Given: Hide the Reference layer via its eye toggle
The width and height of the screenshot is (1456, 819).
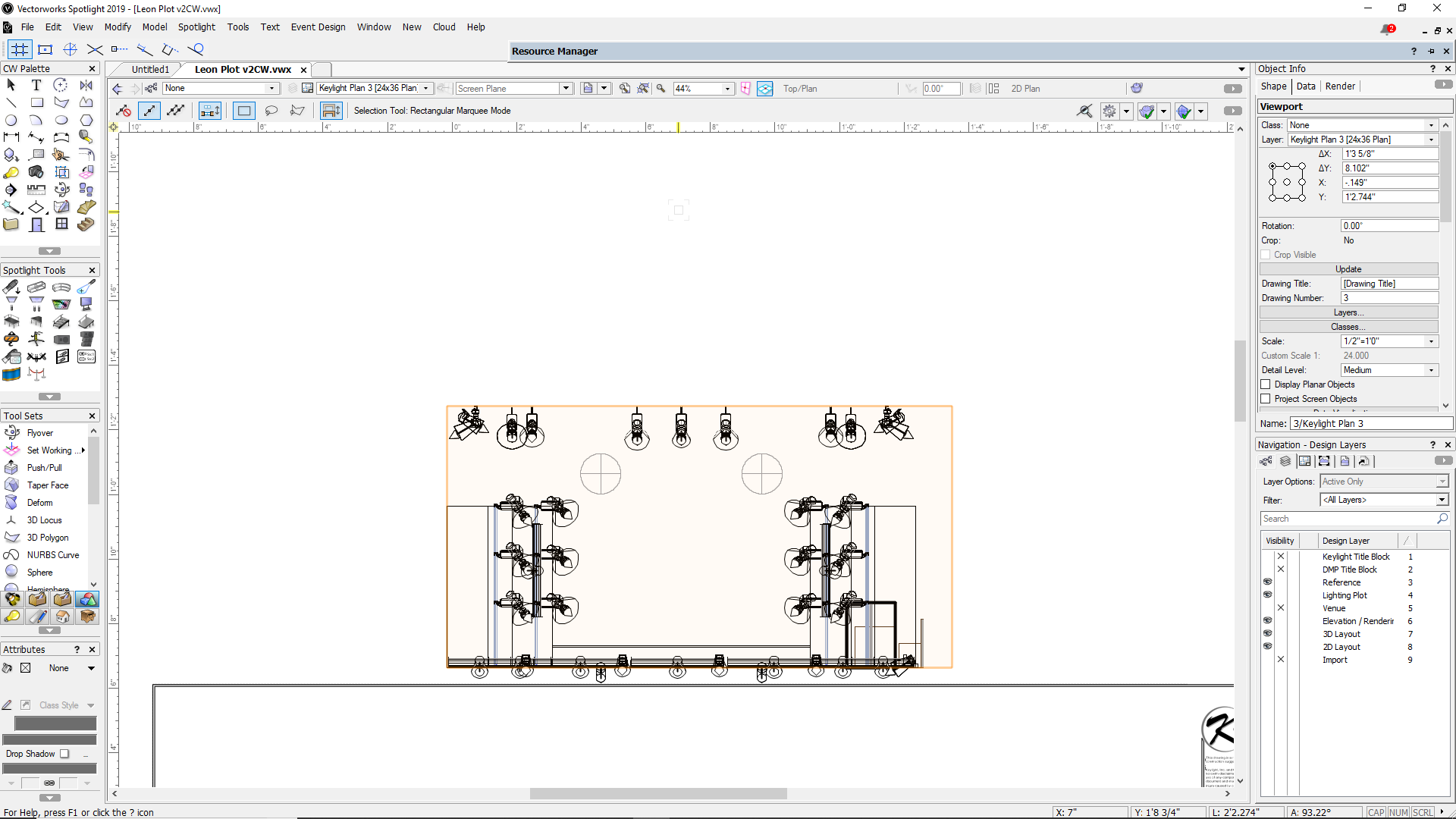Looking at the screenshot, I should 1267,582.
